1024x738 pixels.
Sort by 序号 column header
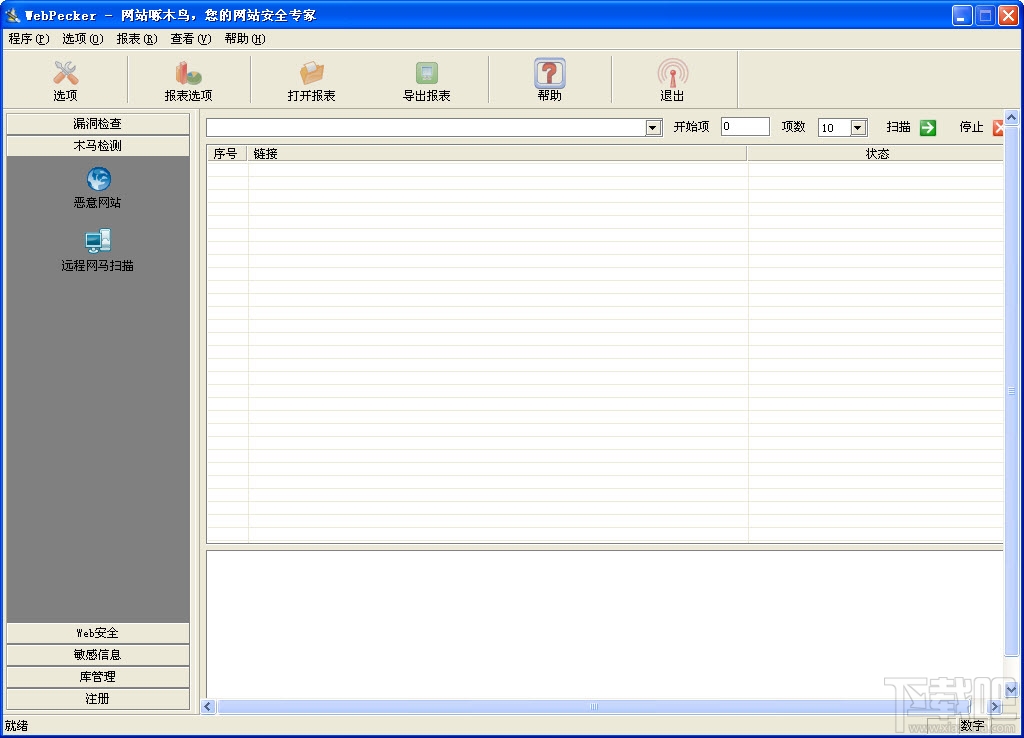(226, 153)
